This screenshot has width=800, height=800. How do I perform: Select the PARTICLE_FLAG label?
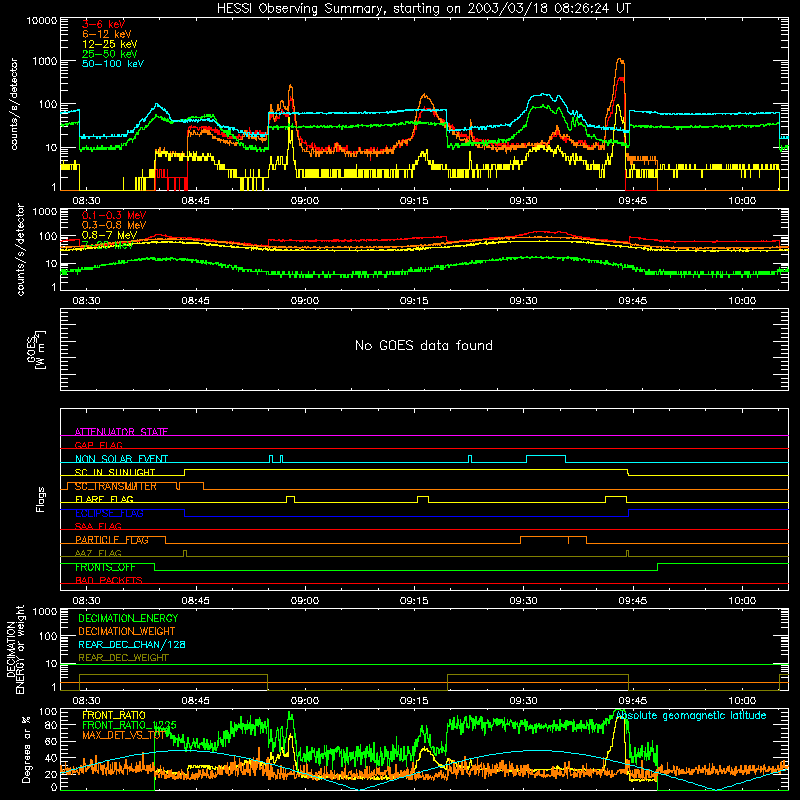click(112, 540)
